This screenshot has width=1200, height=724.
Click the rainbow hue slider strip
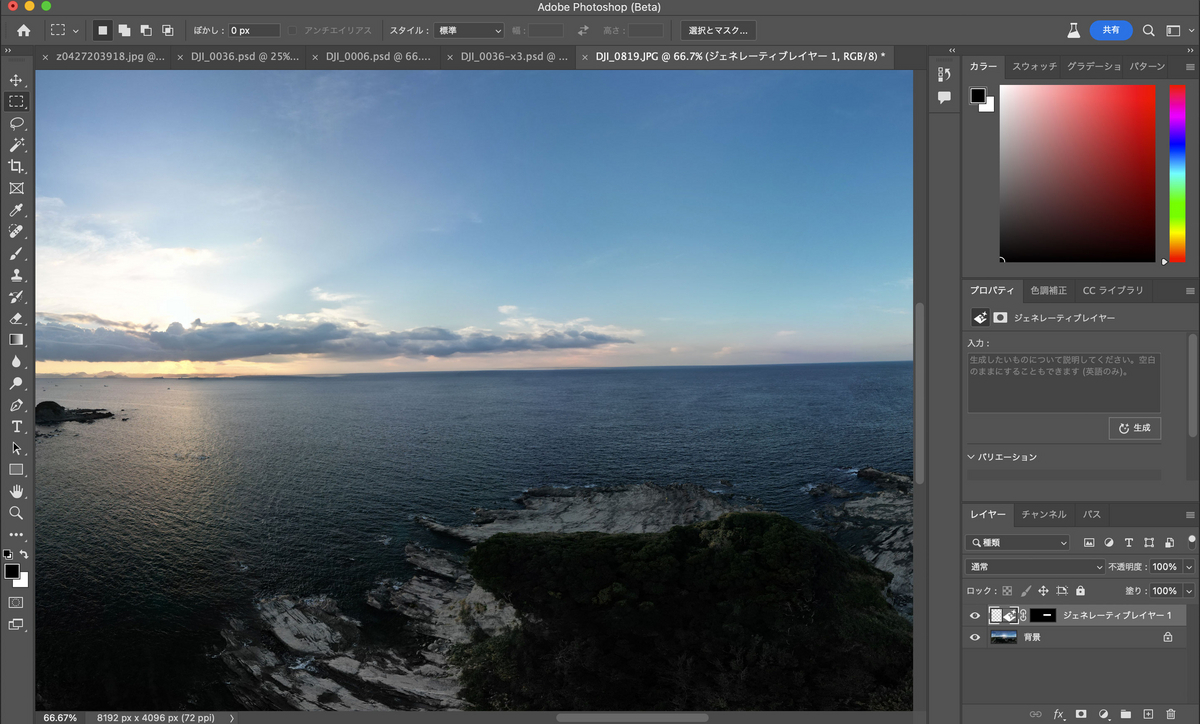coord(1177,173)
